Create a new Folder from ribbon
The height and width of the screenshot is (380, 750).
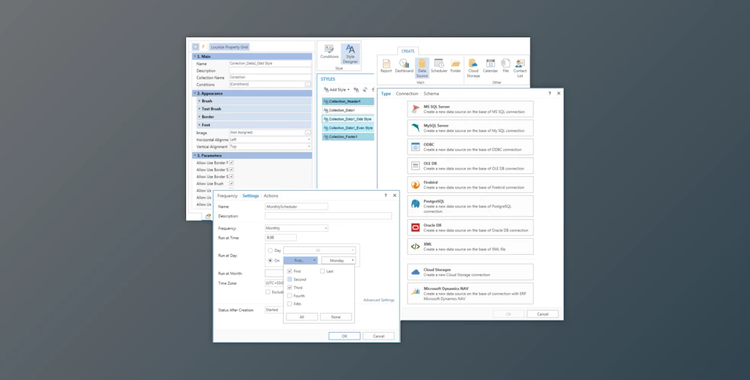[x=455, y=66]
